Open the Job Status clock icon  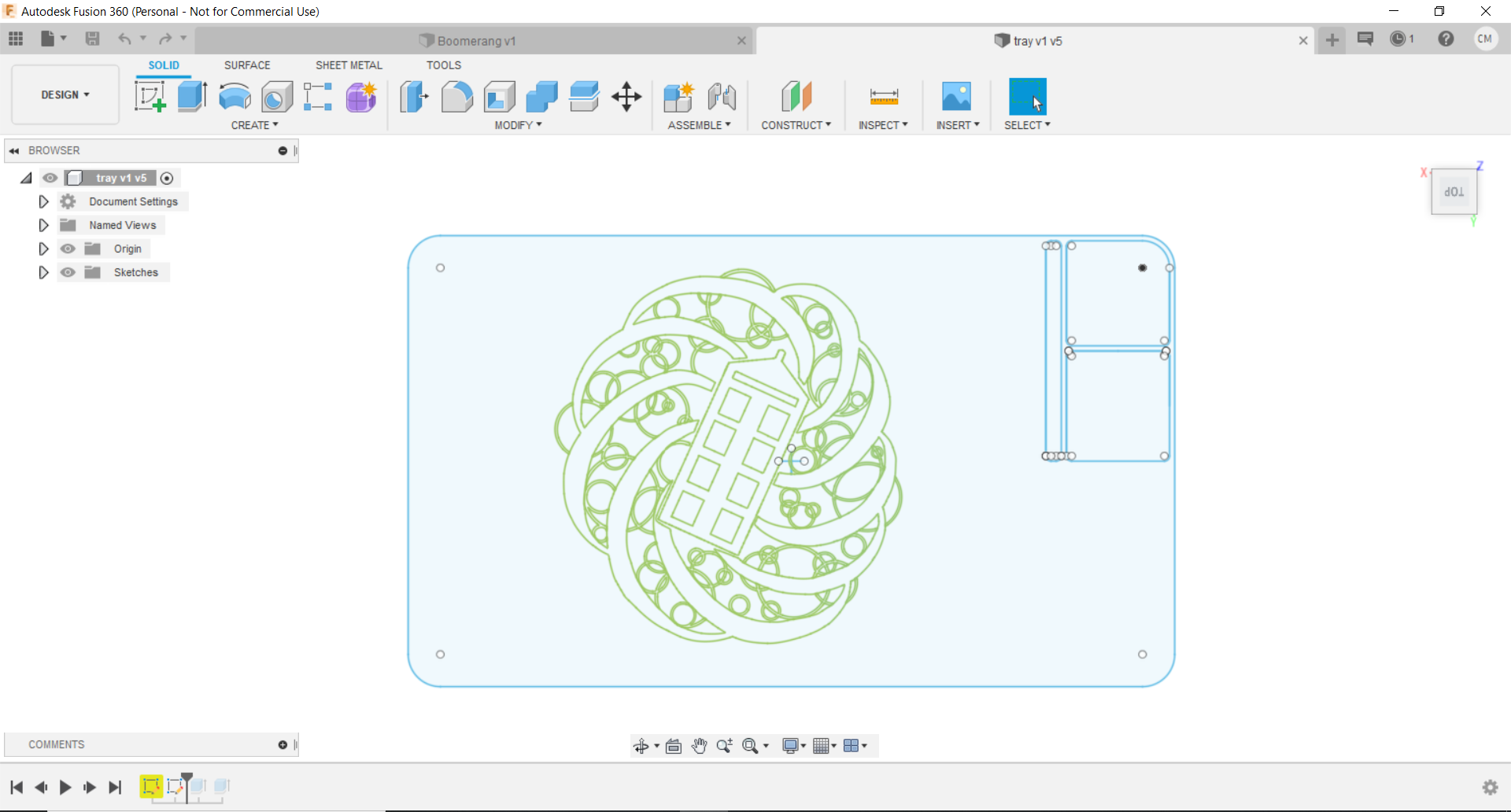1398,39
